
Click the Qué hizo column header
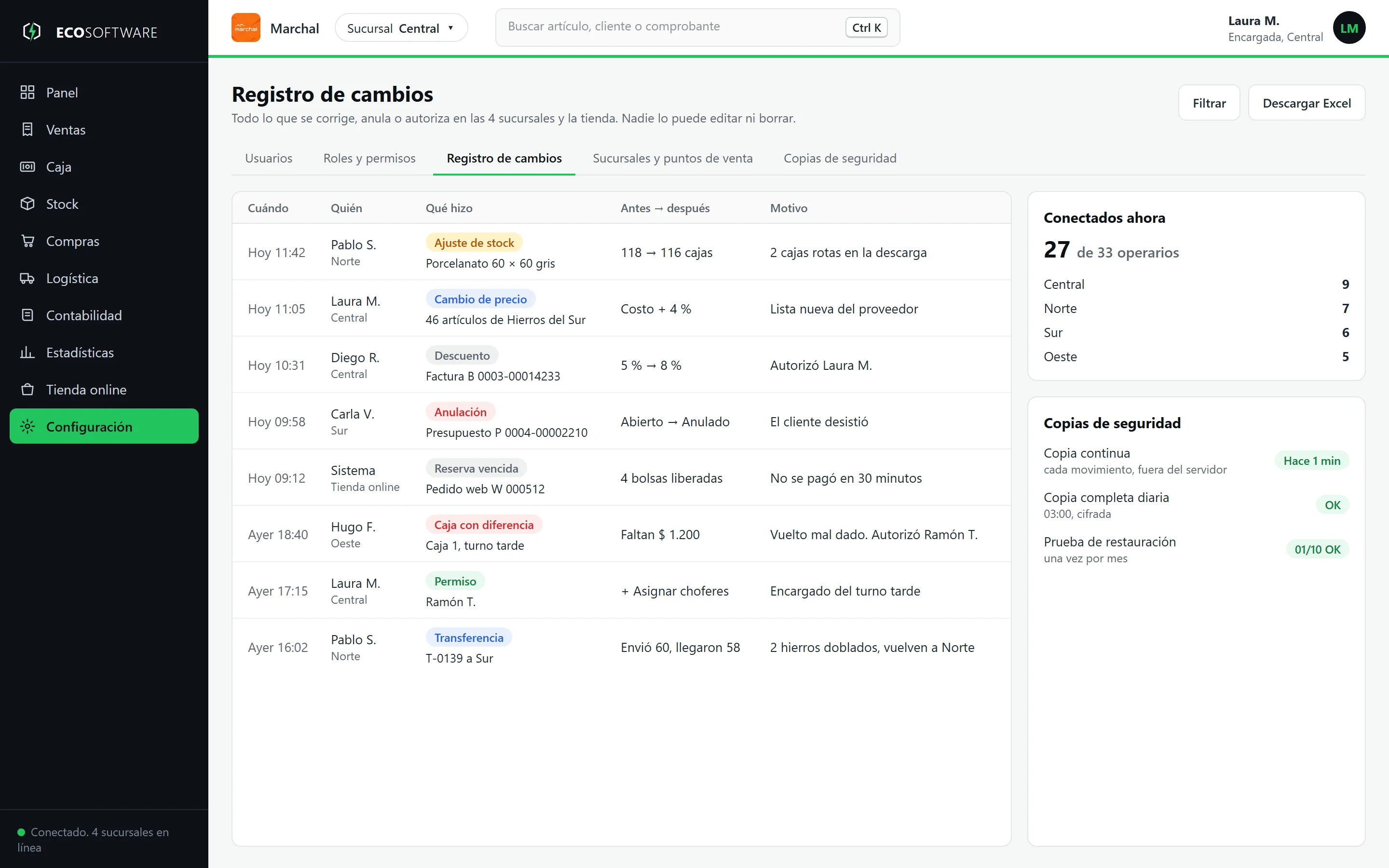click(x=449, y=208)
